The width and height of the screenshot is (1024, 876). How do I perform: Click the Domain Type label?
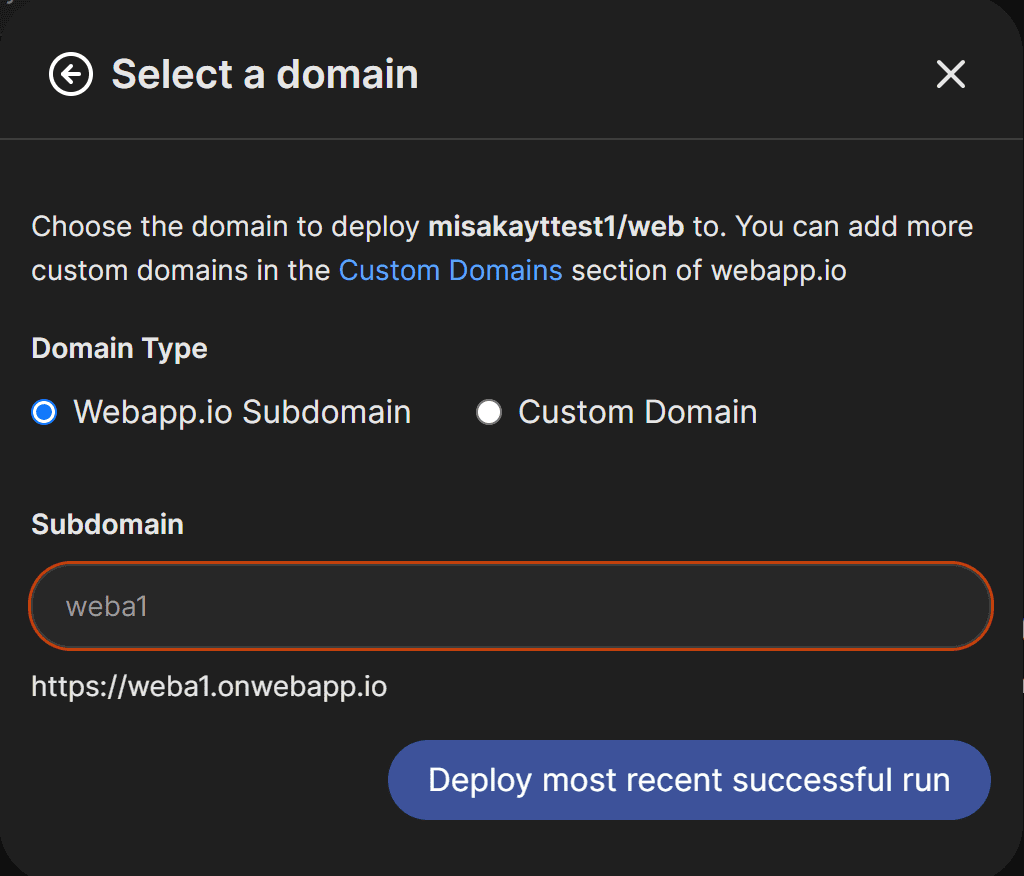[120, 348]
